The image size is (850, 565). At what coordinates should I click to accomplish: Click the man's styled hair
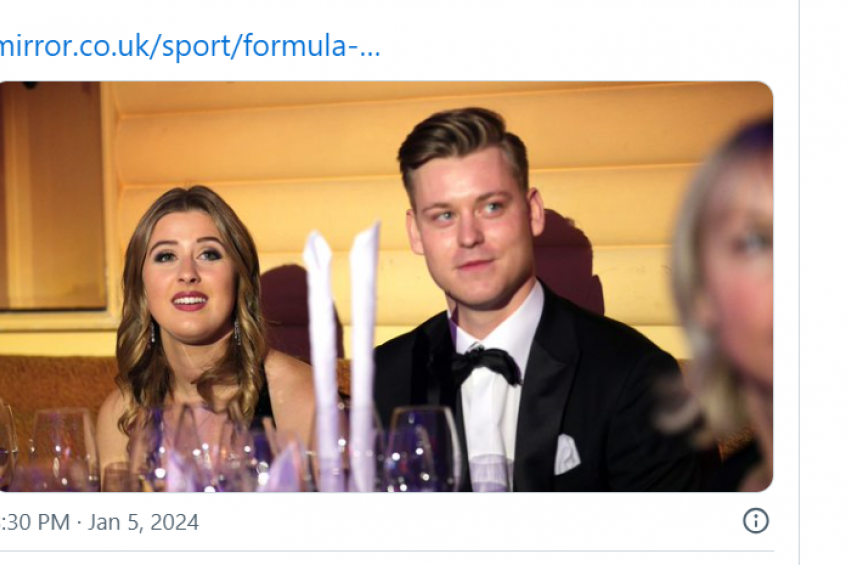(461, 144)
